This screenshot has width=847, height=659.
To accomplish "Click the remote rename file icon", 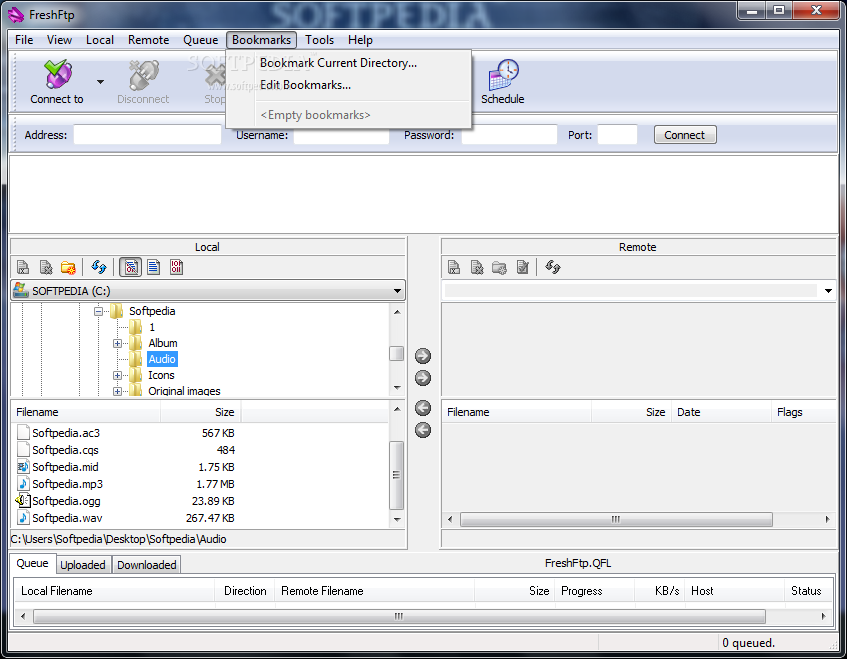I will pos(454,267).
